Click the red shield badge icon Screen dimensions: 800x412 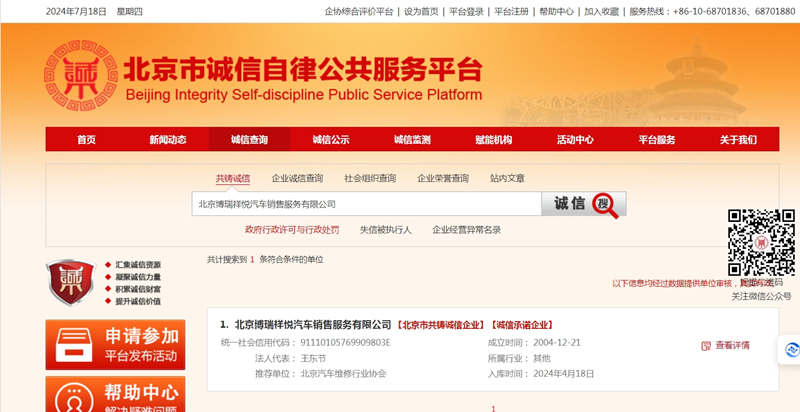coord(71,282)
